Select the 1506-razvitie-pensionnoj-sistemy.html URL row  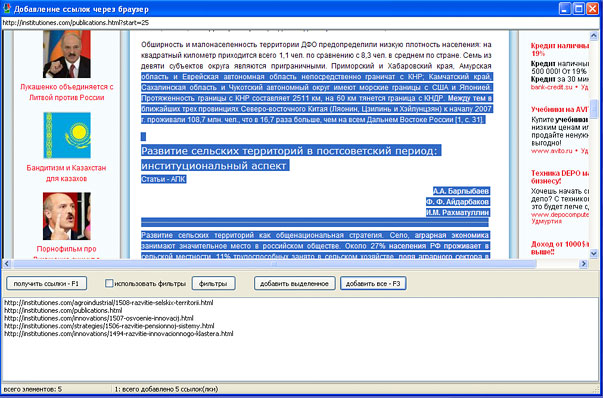tap(109, 326)
